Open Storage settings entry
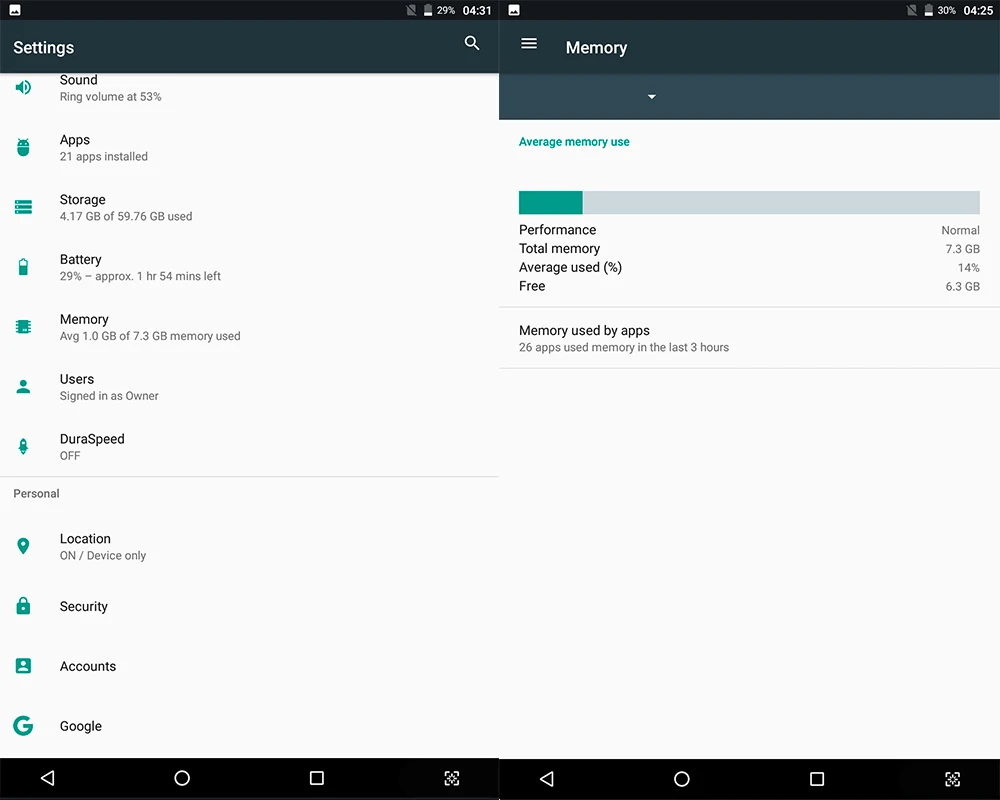1000x800 pixels. click(249, 207)
